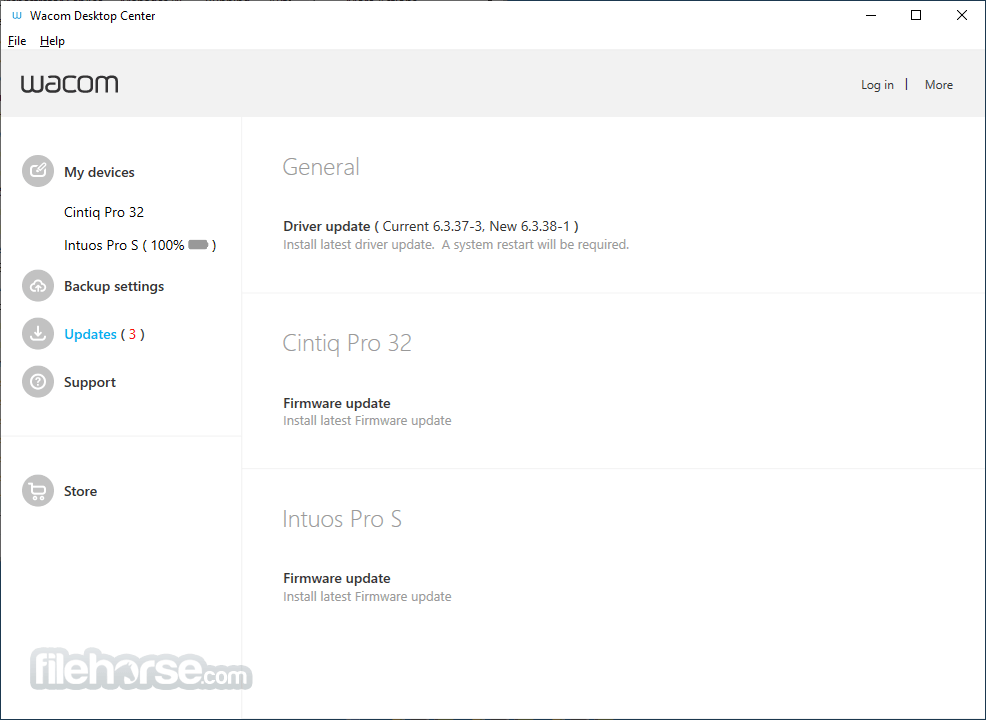Open the Updates section label
The height and width of the screenshot is (720, 986).
click(91, 334)
